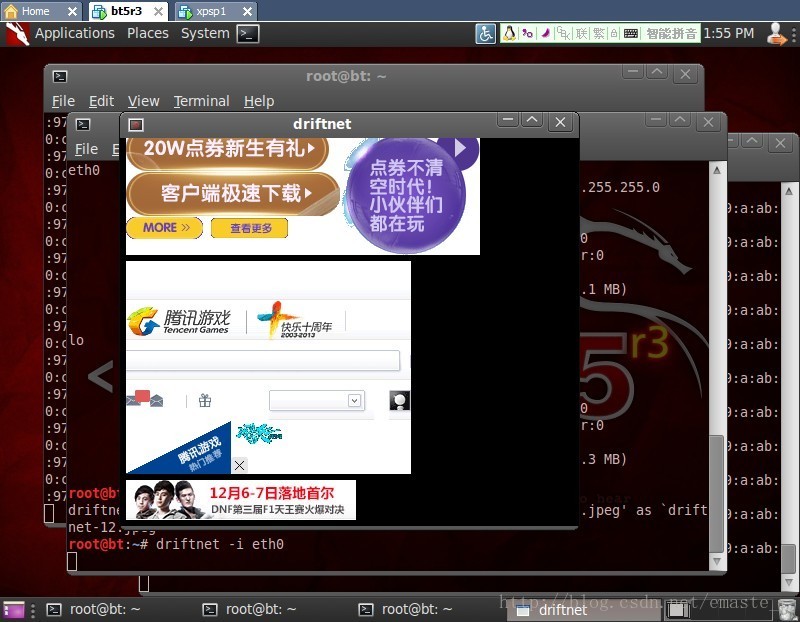Click right terminal scrollbar up arrow

click(x=789, y=191)
